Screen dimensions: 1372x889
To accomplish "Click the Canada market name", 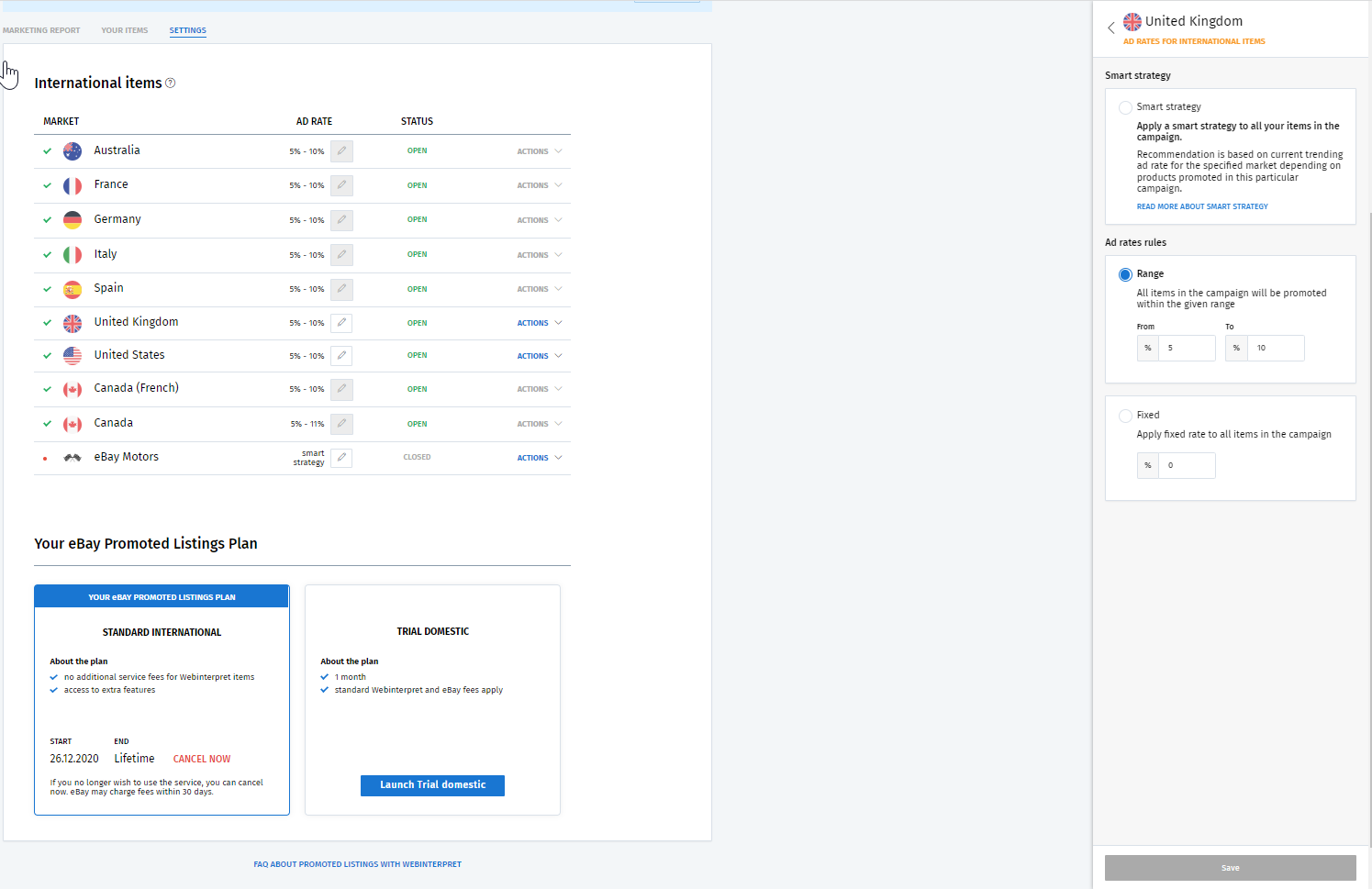I will point(114,423).
